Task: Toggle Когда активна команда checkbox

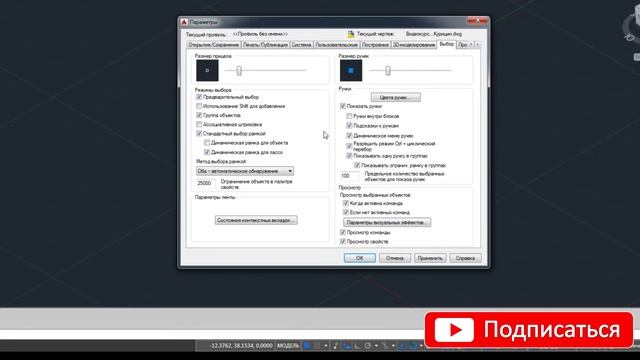Action: [346, 203]
